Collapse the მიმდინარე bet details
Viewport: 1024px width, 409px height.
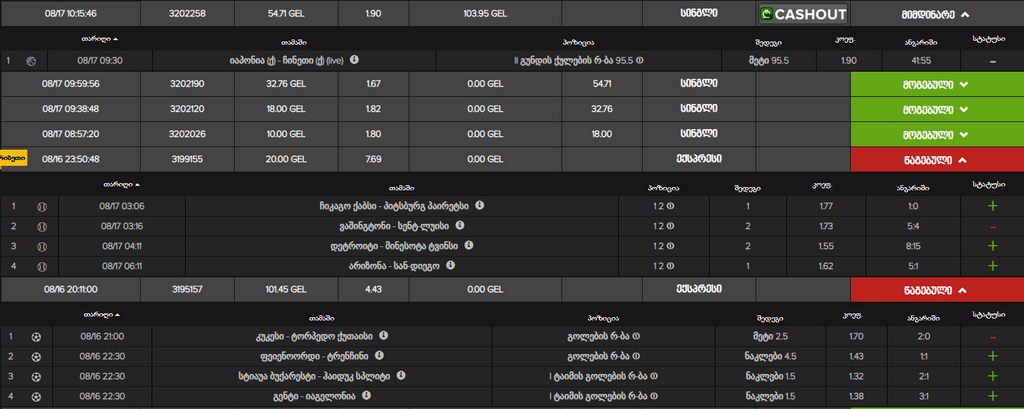coord(937,14)
